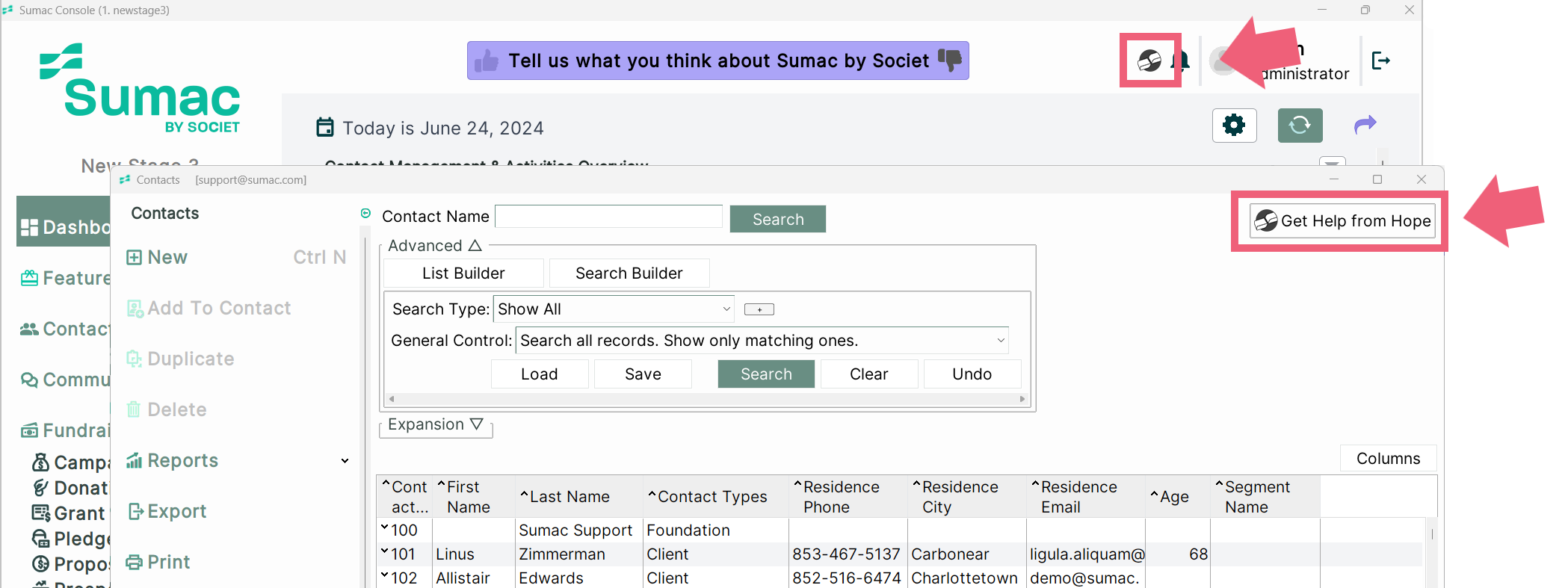Expand the Expansion section
This screenshot has width=1568, height=588.
[x=477, y=424]
